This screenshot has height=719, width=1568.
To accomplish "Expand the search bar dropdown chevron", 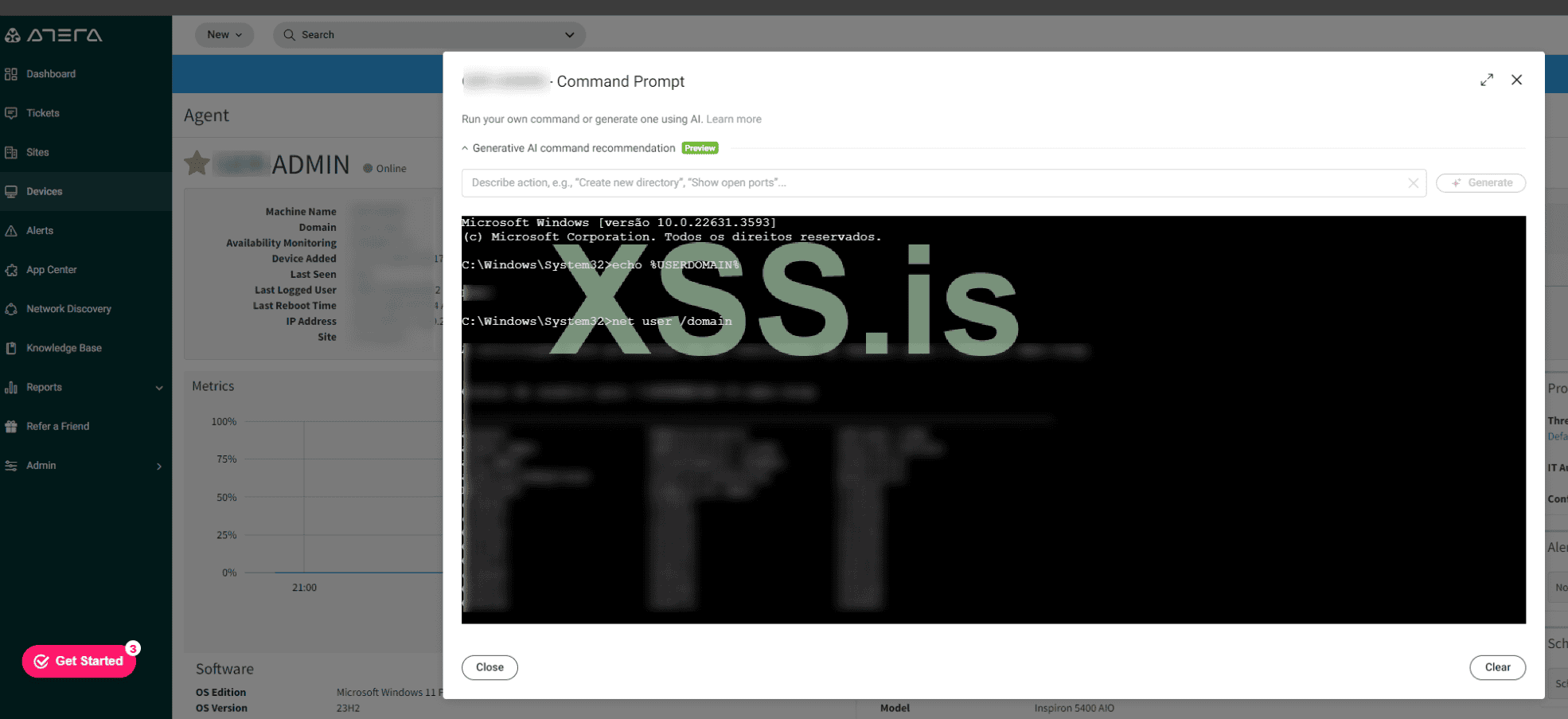I will (x=569, y=34).
